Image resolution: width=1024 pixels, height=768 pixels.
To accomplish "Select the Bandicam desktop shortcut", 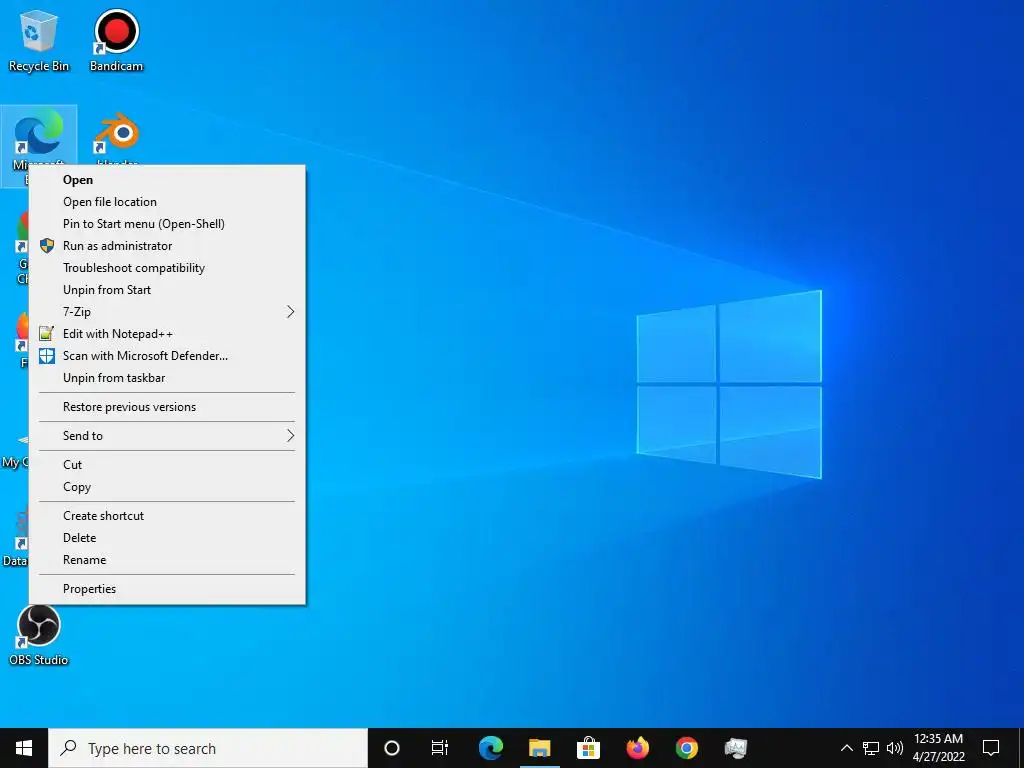I will click(116, 40).
